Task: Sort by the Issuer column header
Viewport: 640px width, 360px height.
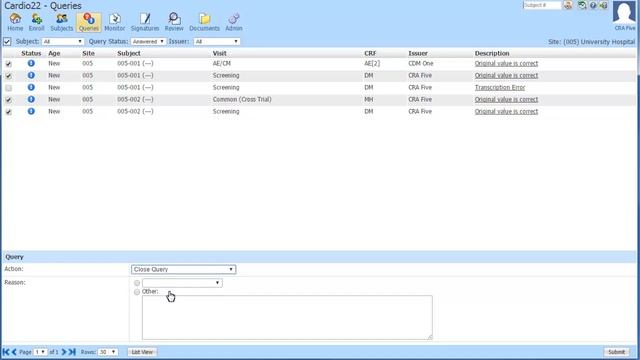Action: 418,53
